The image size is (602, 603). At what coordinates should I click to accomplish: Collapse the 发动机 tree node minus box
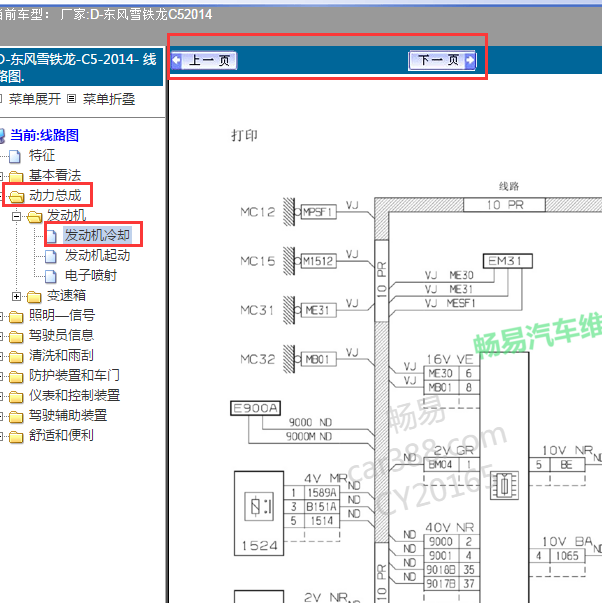pyautogui.click(x=16, y=217)
